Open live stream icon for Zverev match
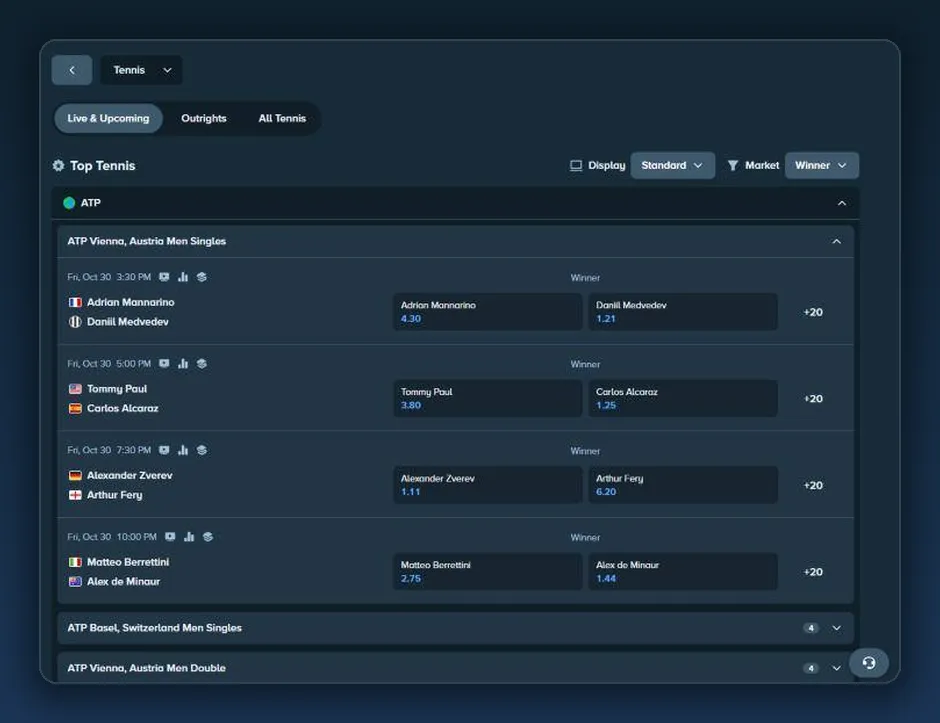This screenshot has width=940, height=723. pyautogui.click(x=164, y=450)
